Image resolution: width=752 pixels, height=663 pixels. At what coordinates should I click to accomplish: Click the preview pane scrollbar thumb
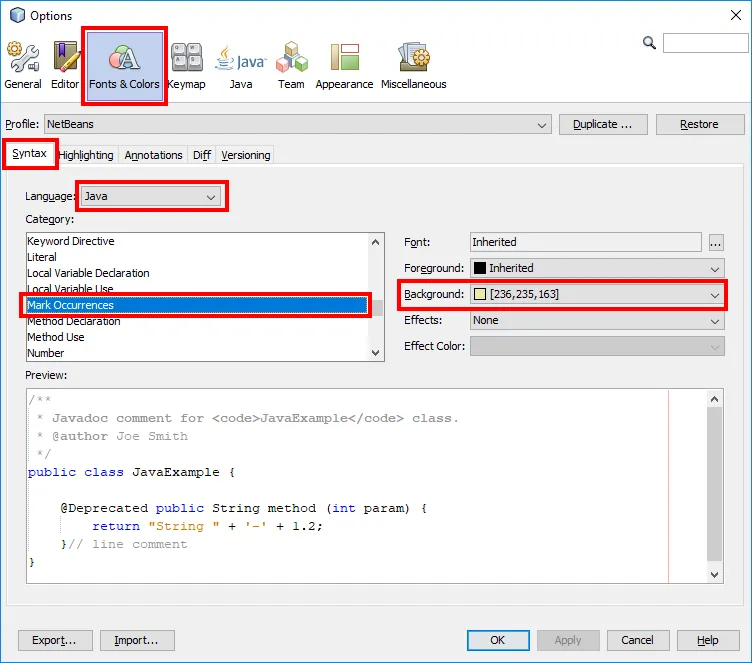714,484
